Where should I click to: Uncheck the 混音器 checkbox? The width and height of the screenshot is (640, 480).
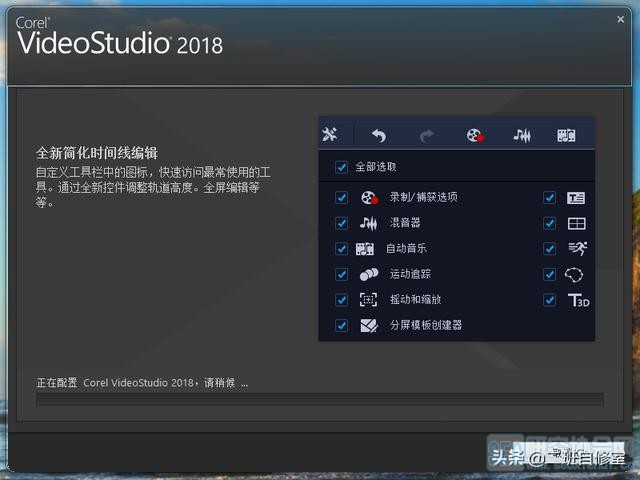[x=342, y=223]
